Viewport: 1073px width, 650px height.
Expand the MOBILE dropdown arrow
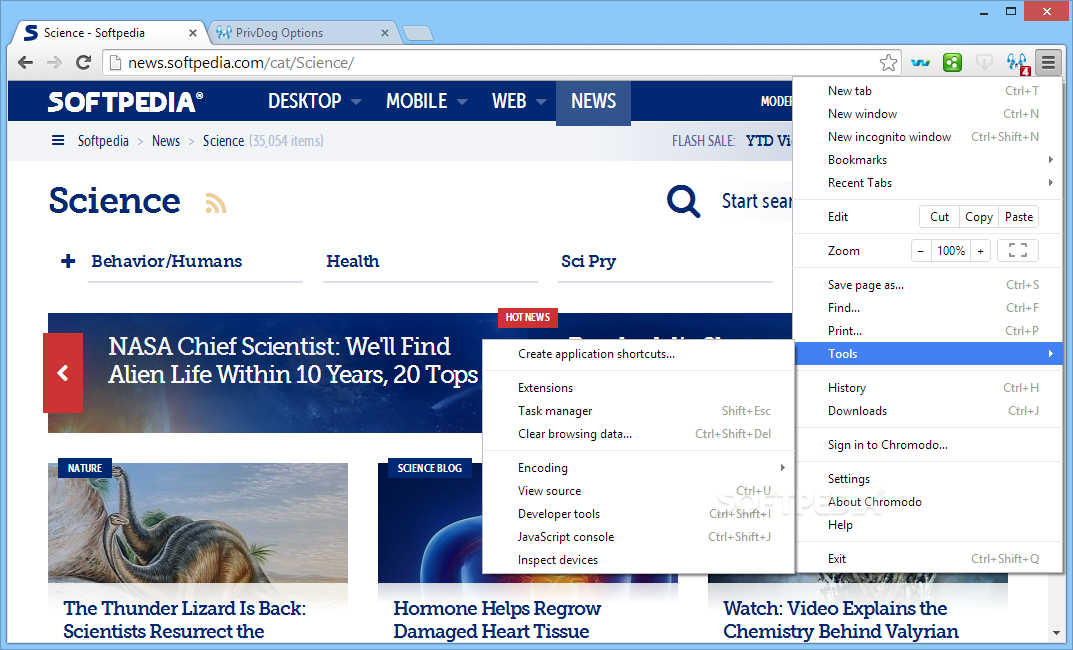click(x=462, y=102)
